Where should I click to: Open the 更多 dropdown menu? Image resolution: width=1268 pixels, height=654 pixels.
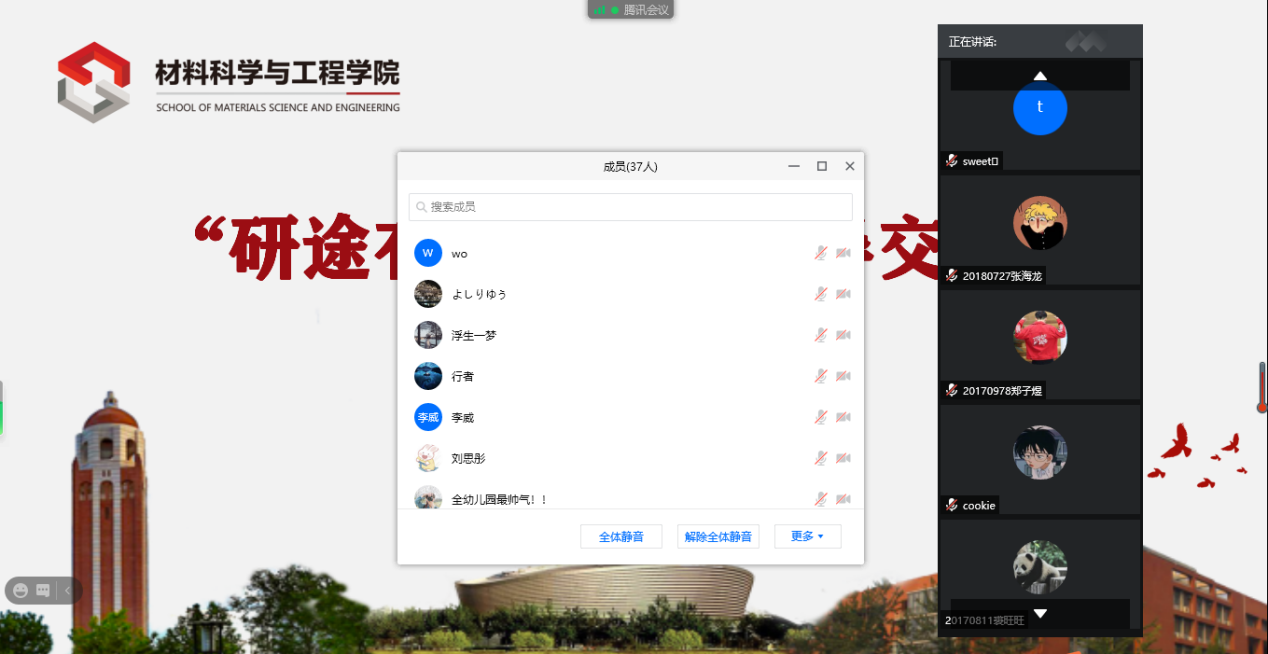807,537
